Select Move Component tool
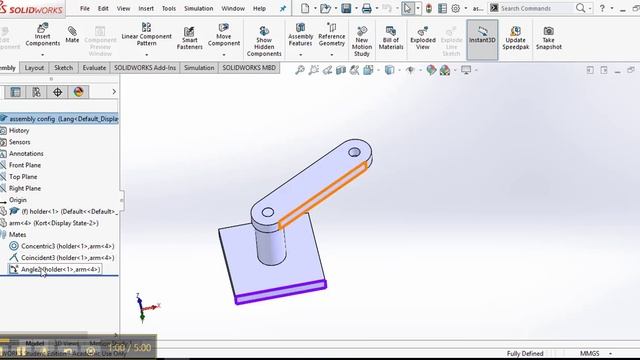This screenshot has height=360, width=640. 224,35
